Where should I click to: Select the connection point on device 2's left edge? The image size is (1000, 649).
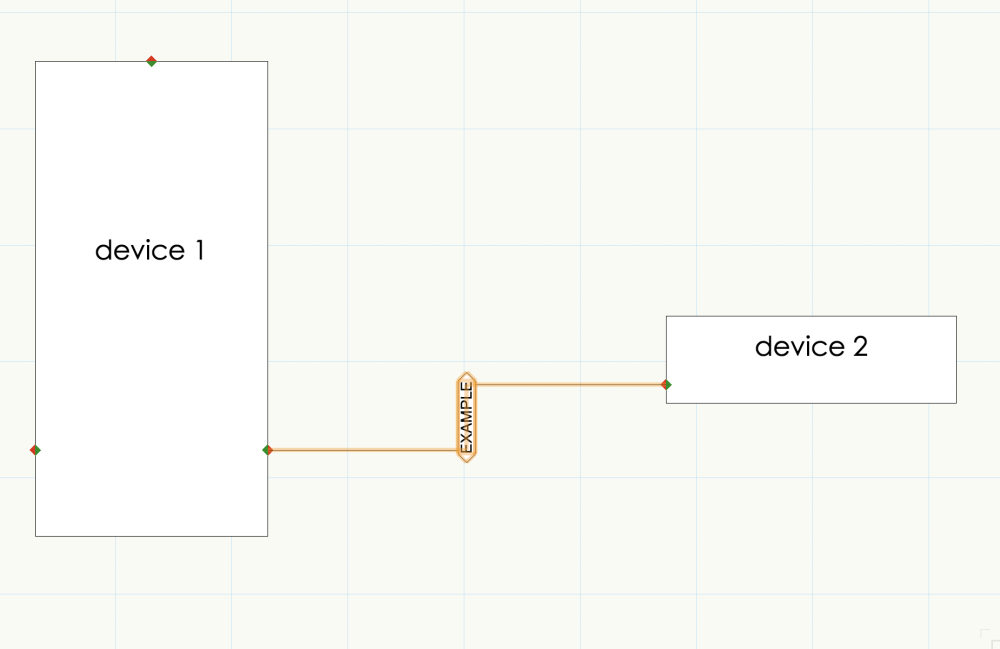[666, 384]
